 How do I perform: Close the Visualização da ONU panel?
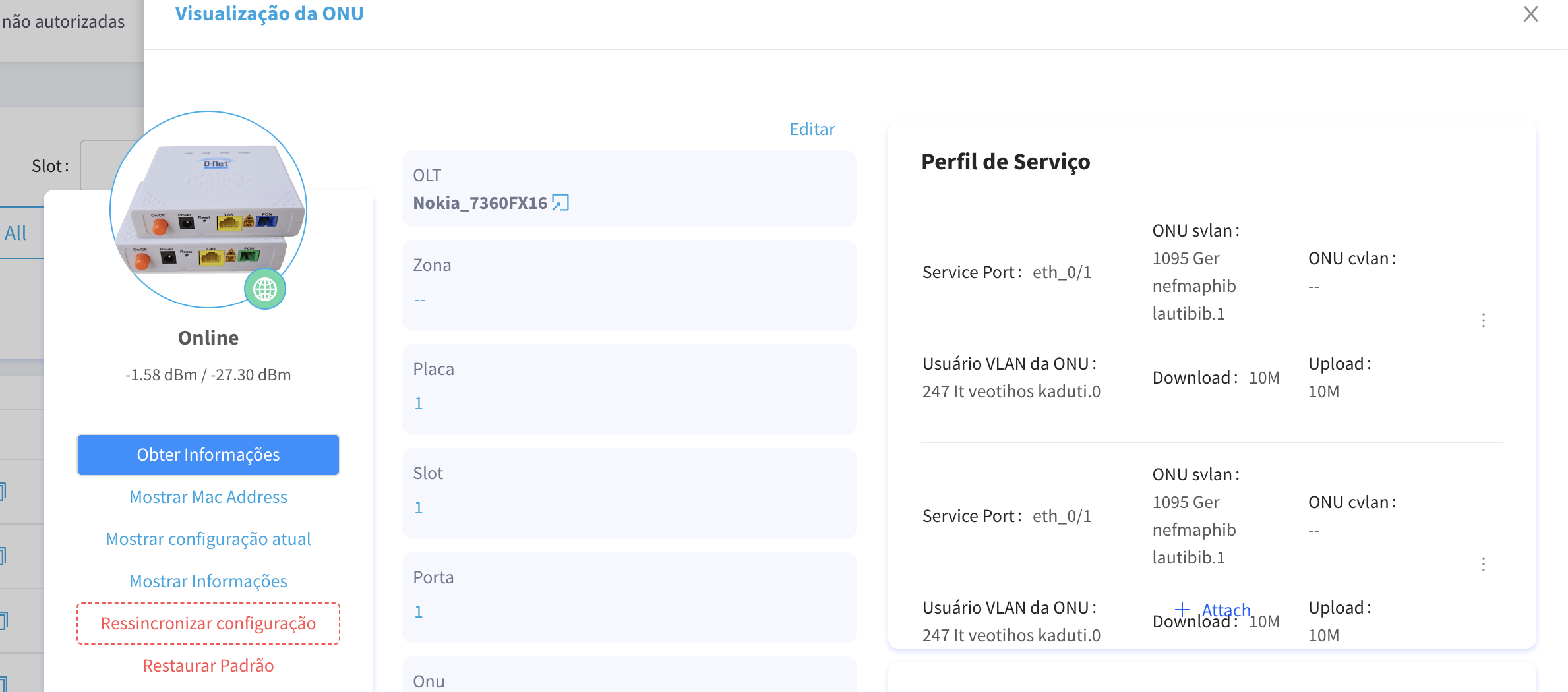click(x=1530, y=14)
